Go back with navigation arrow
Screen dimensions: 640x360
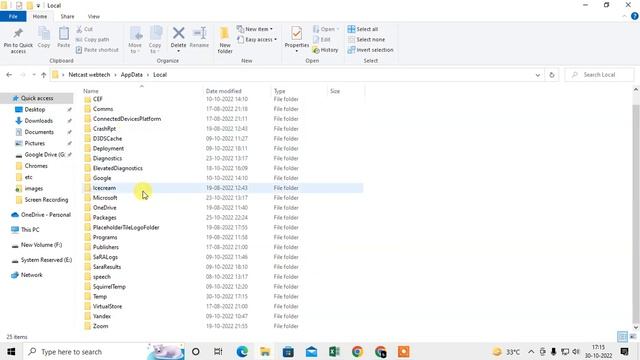point(9,75)
